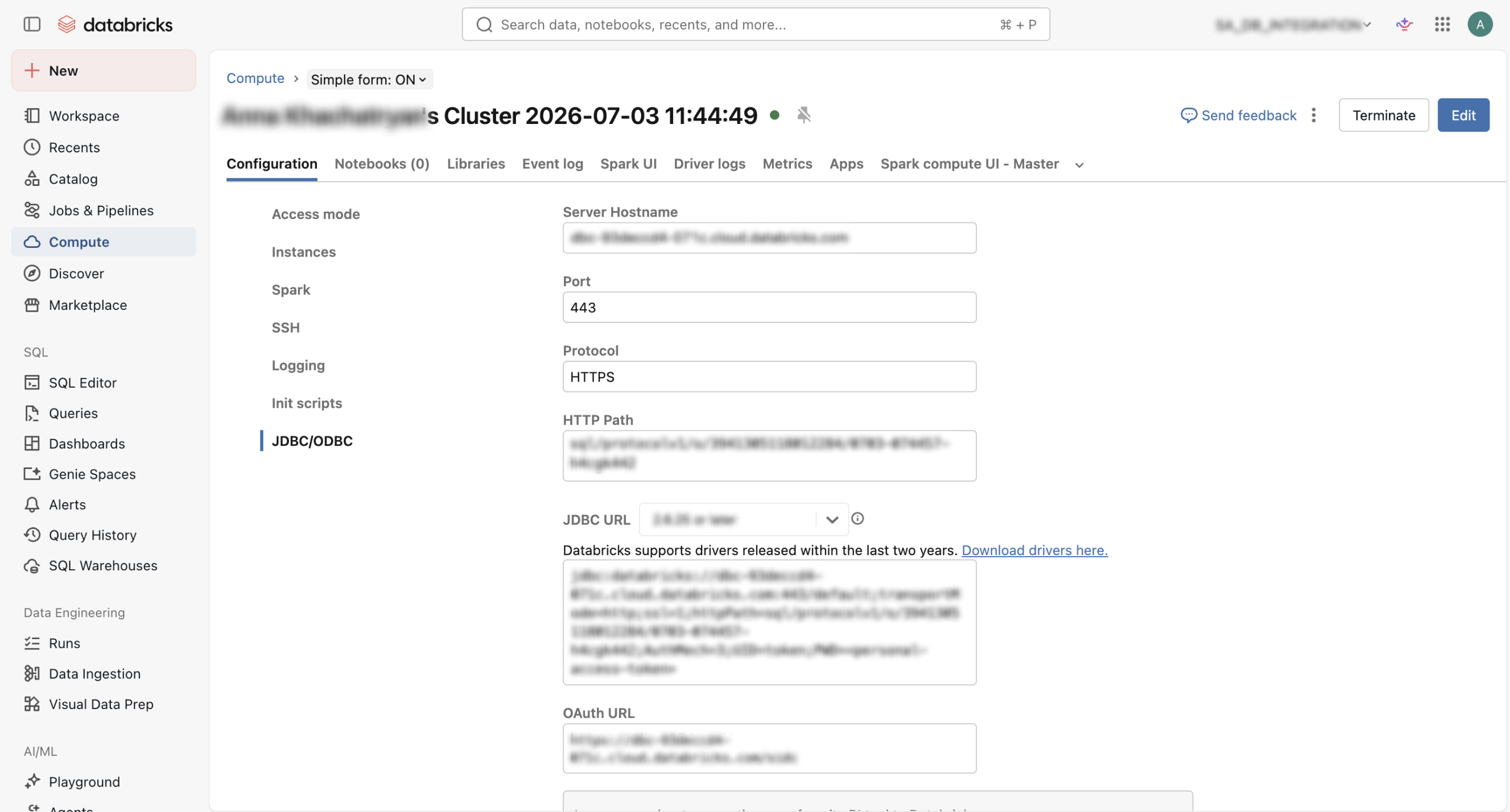The width and height of the screenshot is (1510, 812).
Task: Click the JDBC URL info icon
Action: (857, 519)
